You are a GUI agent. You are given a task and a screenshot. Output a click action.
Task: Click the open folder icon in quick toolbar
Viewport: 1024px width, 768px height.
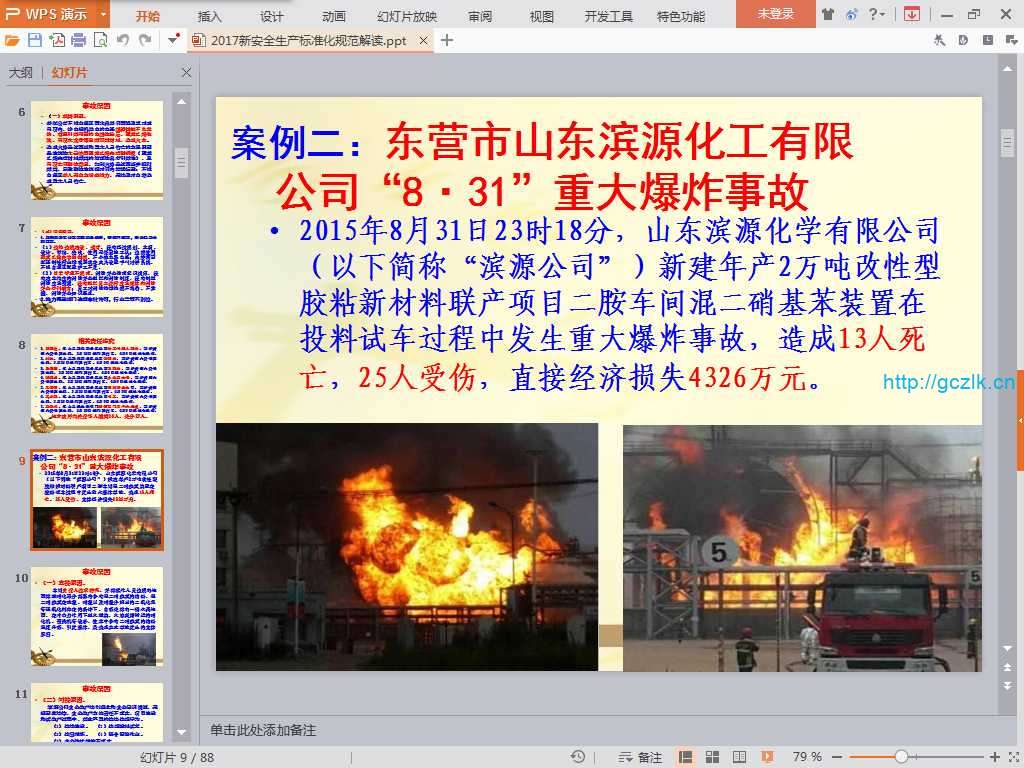(12, 40)
